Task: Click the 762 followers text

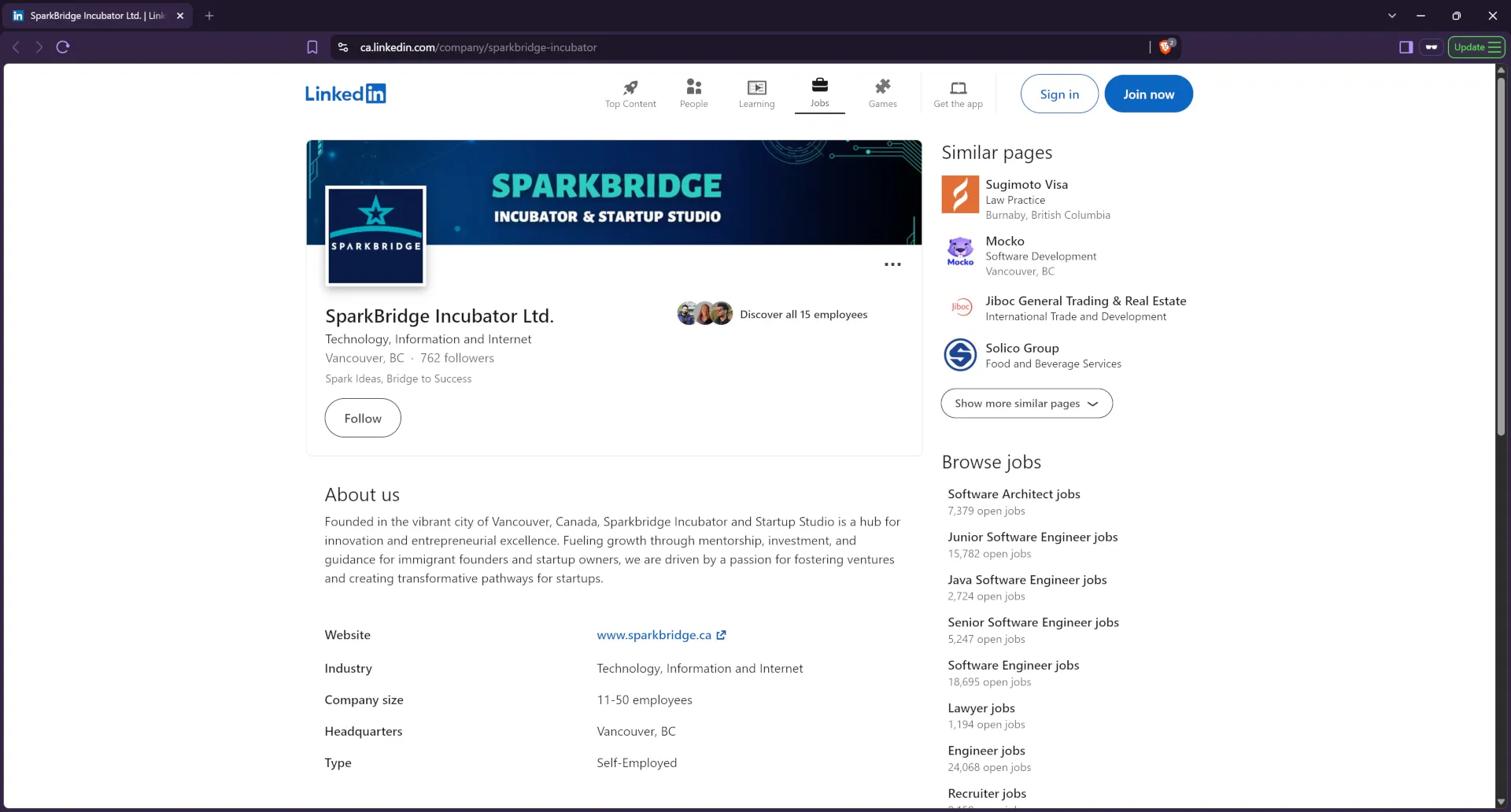Action: coord(457,358)
